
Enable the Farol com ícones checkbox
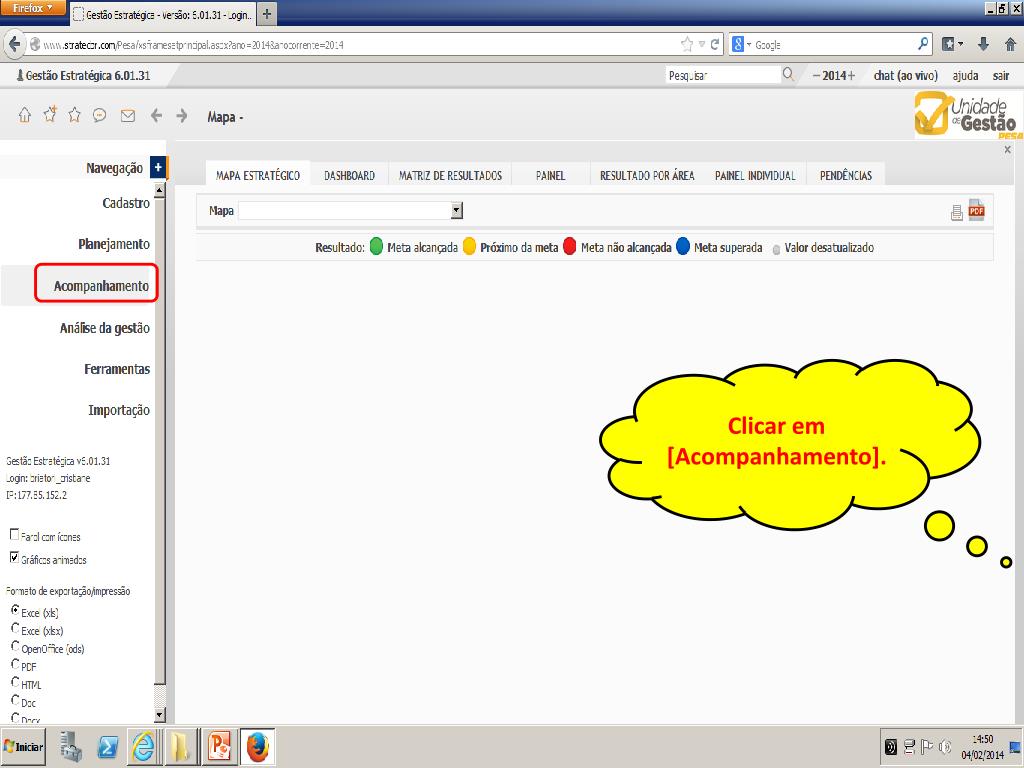click(14, 534)
